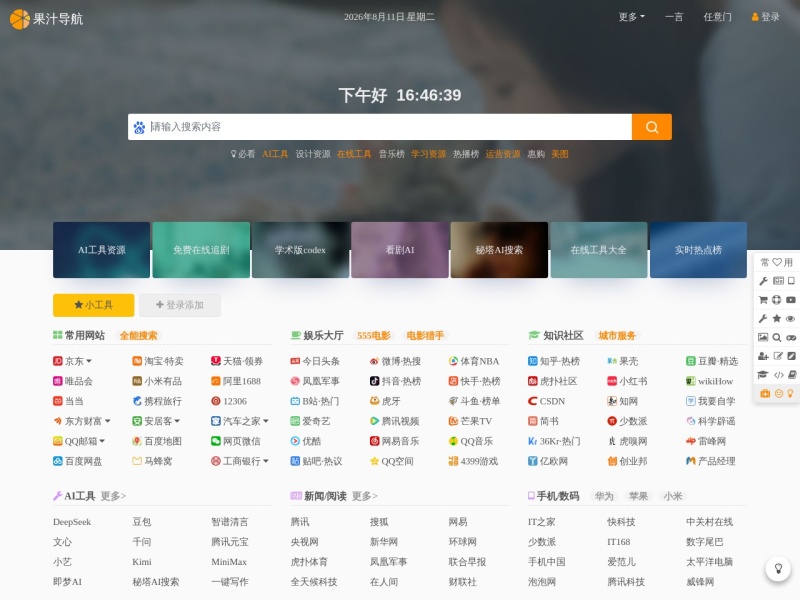Image resolution: width=800 pixels, height=600 pixels.
Task: Open the DeepSeek link
Action: coord(72,522)
